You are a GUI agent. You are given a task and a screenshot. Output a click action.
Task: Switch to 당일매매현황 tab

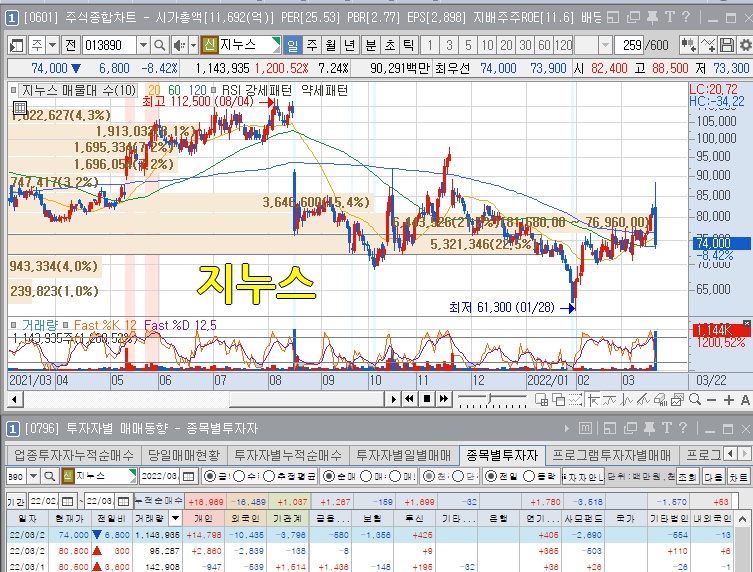tap(183, 454)
